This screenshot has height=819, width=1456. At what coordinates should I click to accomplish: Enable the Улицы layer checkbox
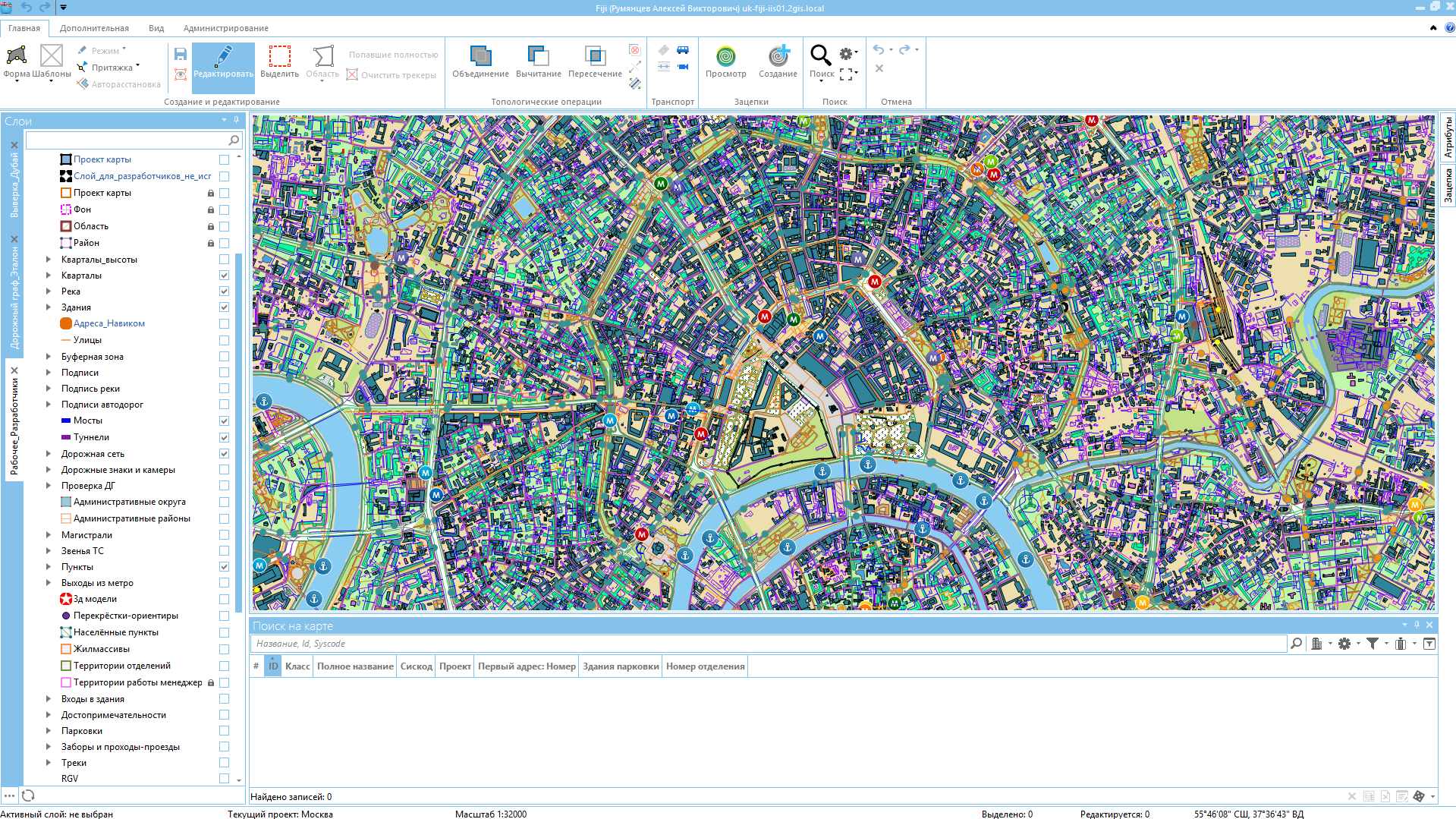click(224, 340)
